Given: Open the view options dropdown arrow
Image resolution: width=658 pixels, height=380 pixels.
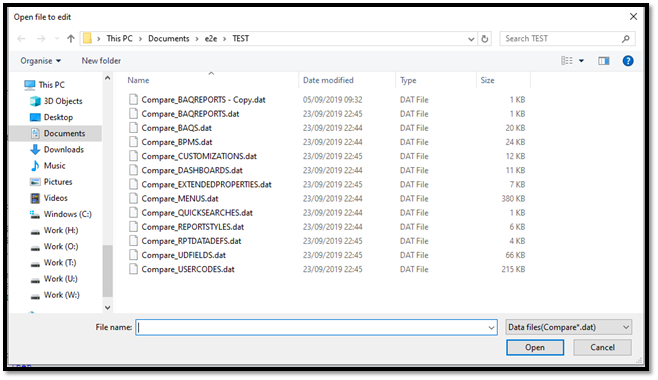Looking at the screenshot, I should point(581,61).
